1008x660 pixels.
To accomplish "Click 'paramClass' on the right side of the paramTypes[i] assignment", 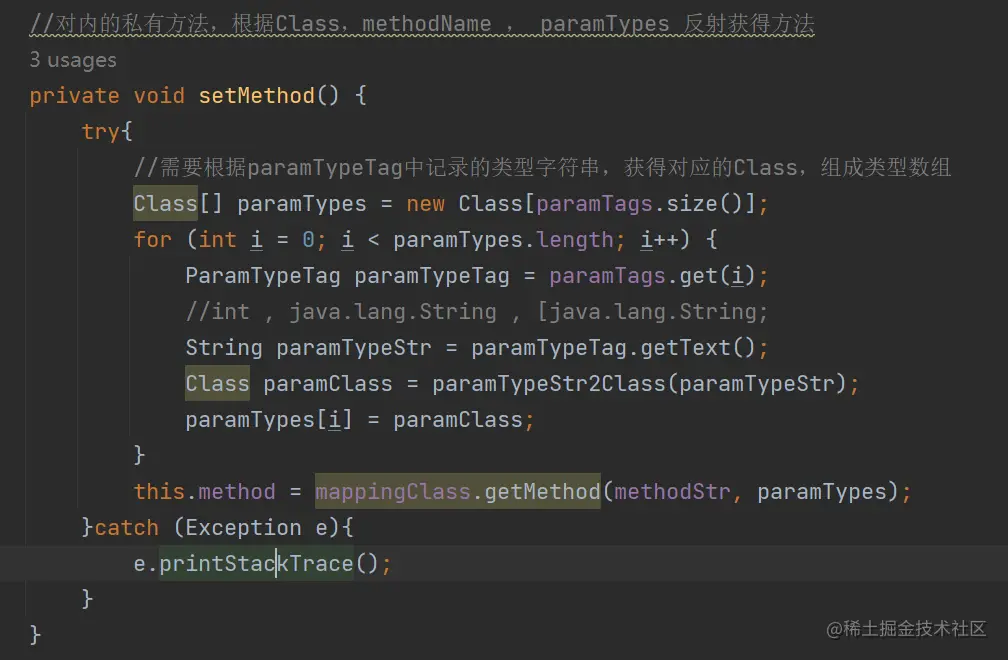I will (458, 420).
